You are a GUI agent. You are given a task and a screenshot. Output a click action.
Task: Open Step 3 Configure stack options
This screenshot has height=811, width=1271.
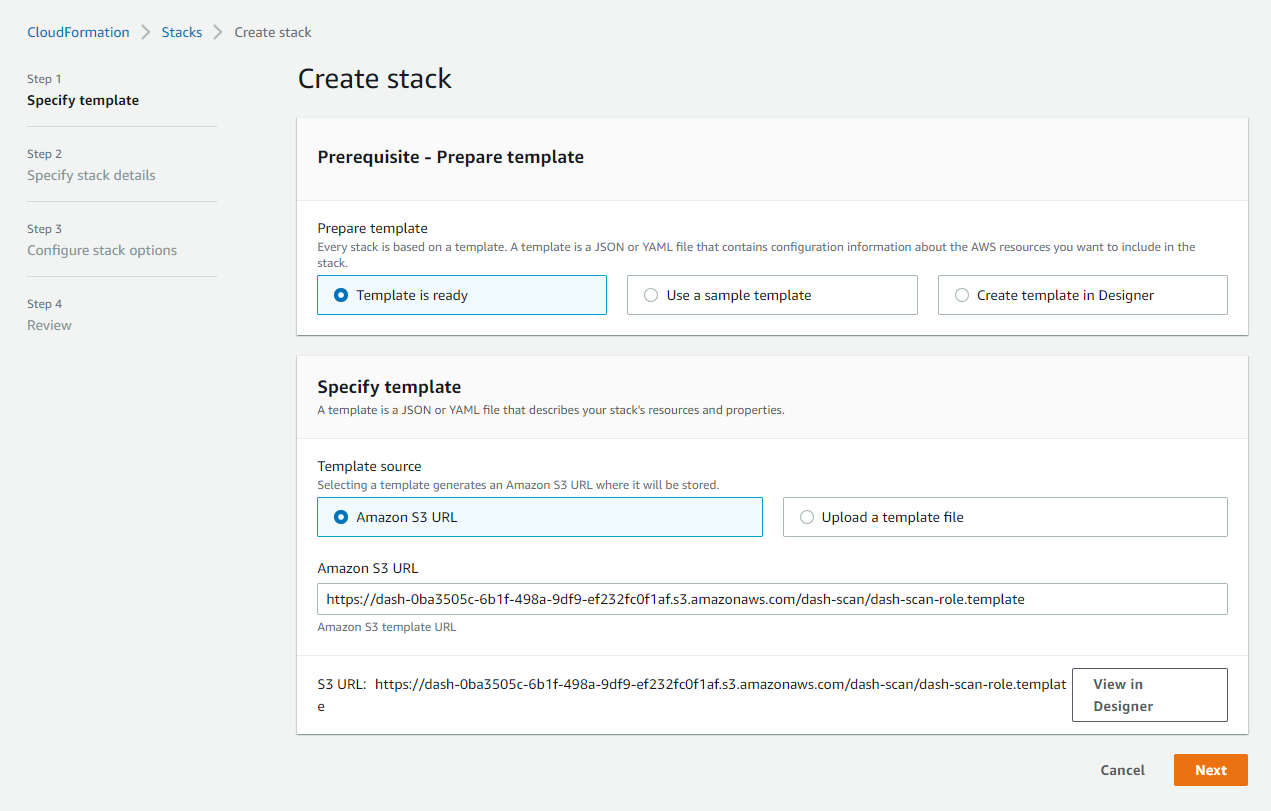(102, 250)
